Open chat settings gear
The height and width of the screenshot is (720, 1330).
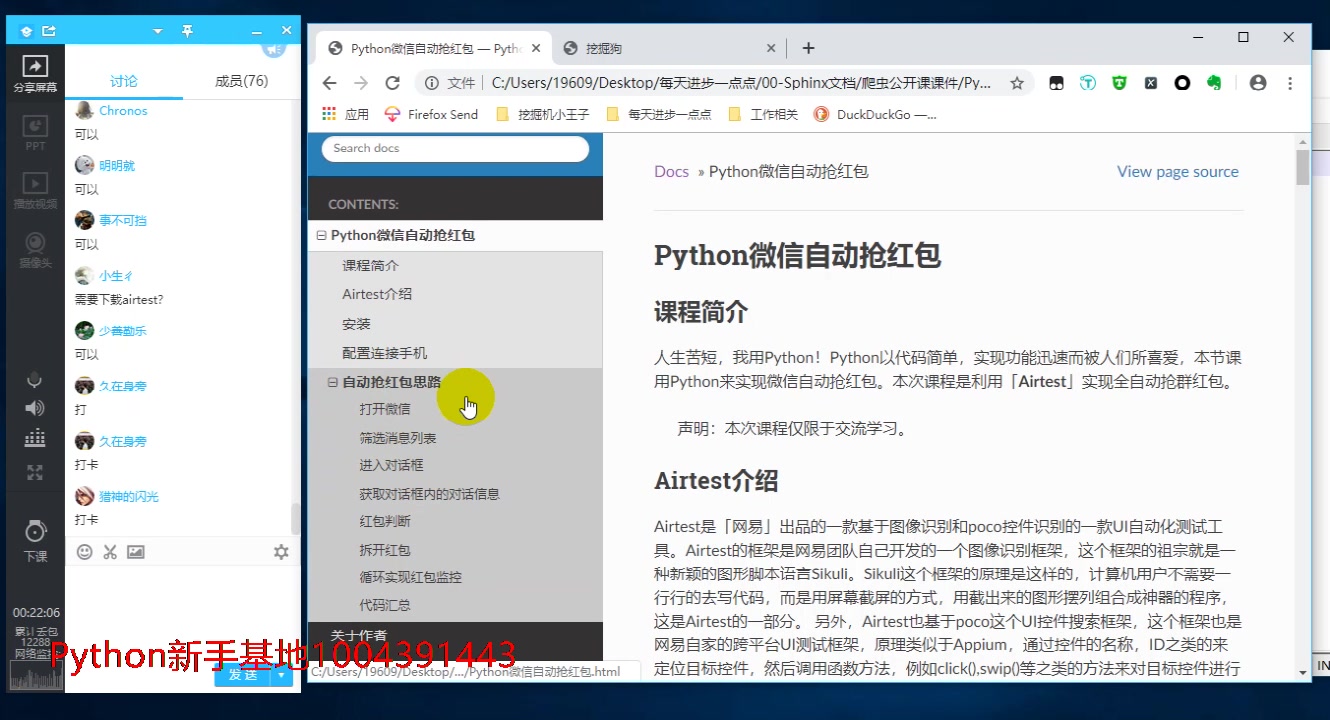pos(281,552)
